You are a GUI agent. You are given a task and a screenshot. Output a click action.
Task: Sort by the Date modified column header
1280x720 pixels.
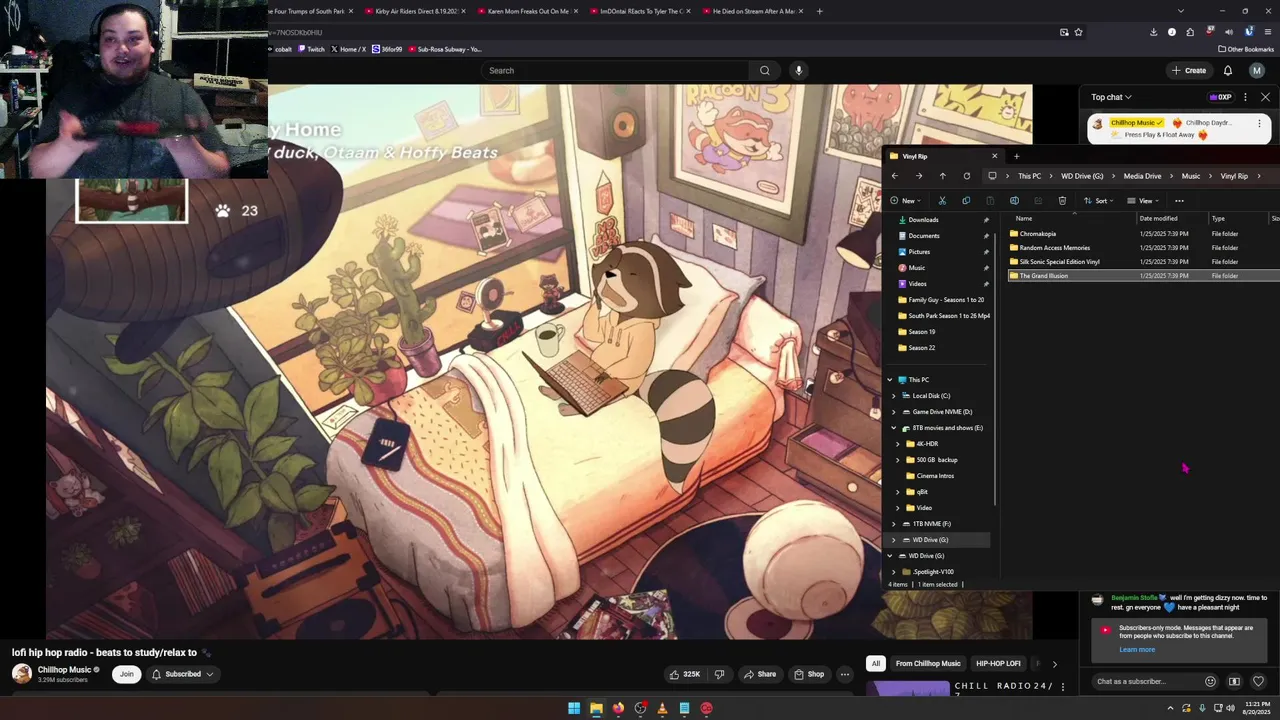(x=1158, y=218)
